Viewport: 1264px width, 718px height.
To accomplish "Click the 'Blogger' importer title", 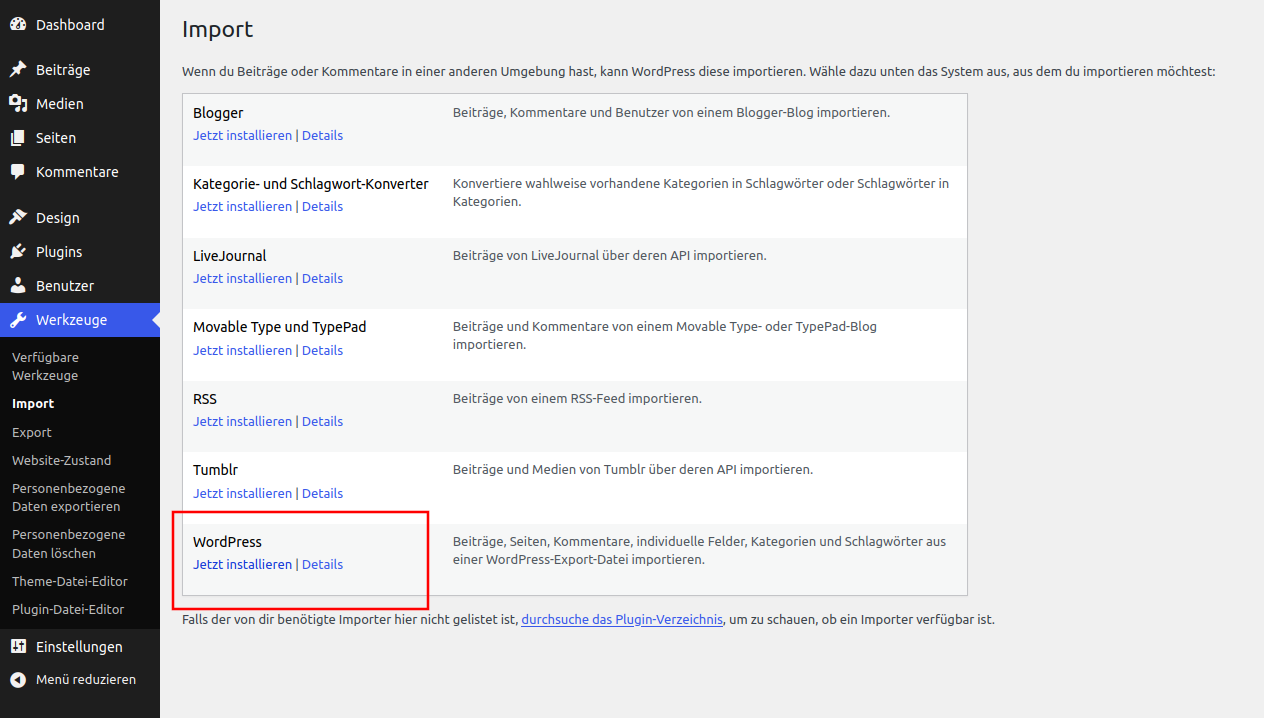I will (218, 113).
